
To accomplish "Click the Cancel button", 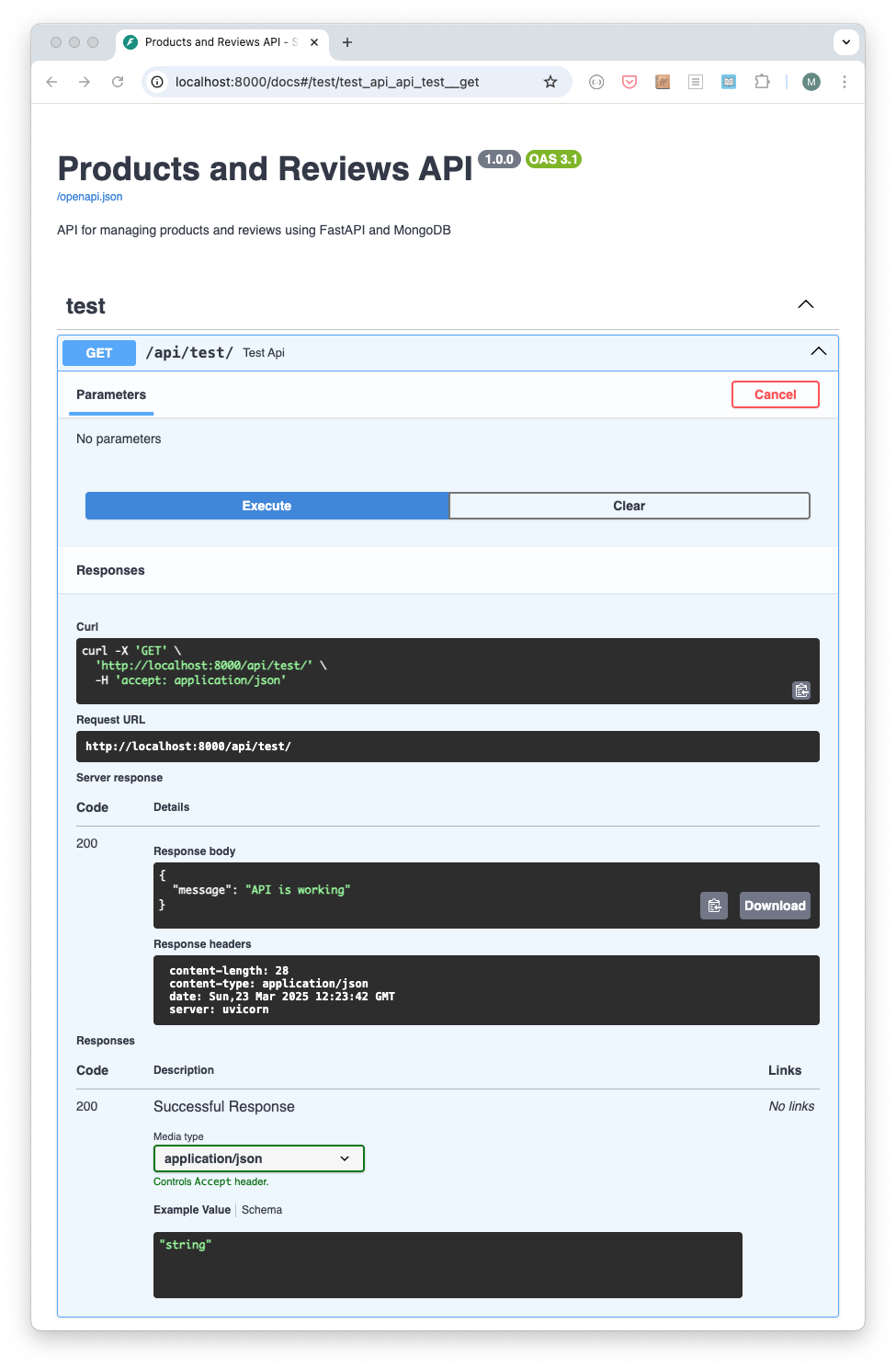I will (775, 394).
